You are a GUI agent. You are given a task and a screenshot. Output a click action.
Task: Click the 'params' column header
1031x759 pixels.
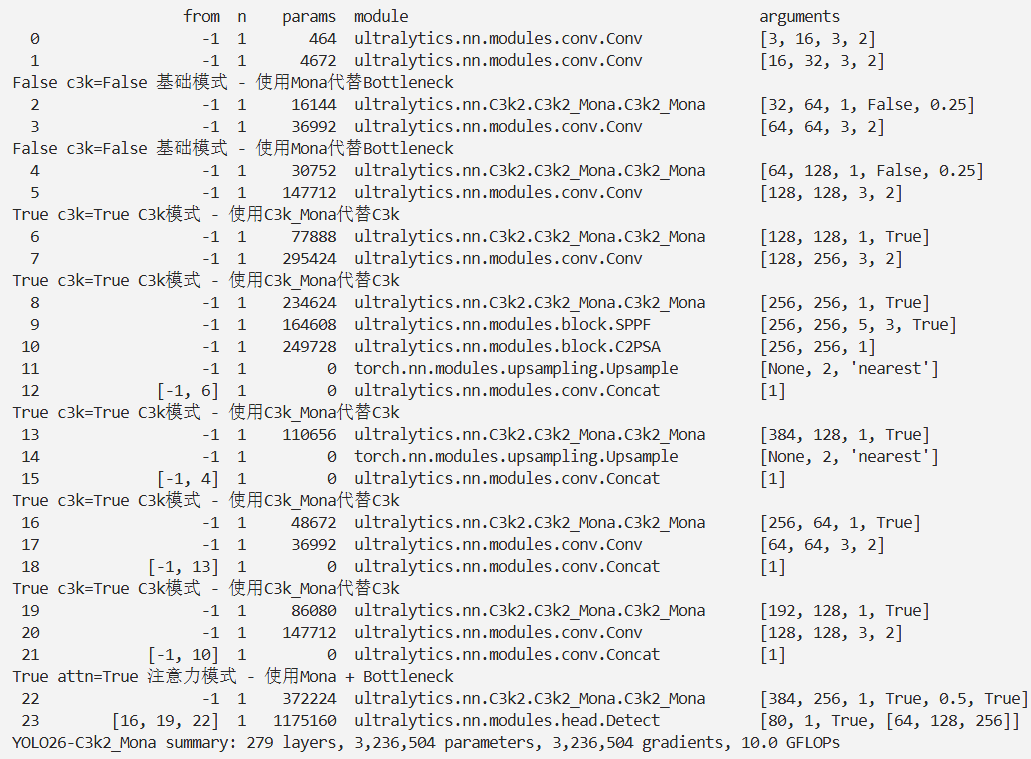308,17
